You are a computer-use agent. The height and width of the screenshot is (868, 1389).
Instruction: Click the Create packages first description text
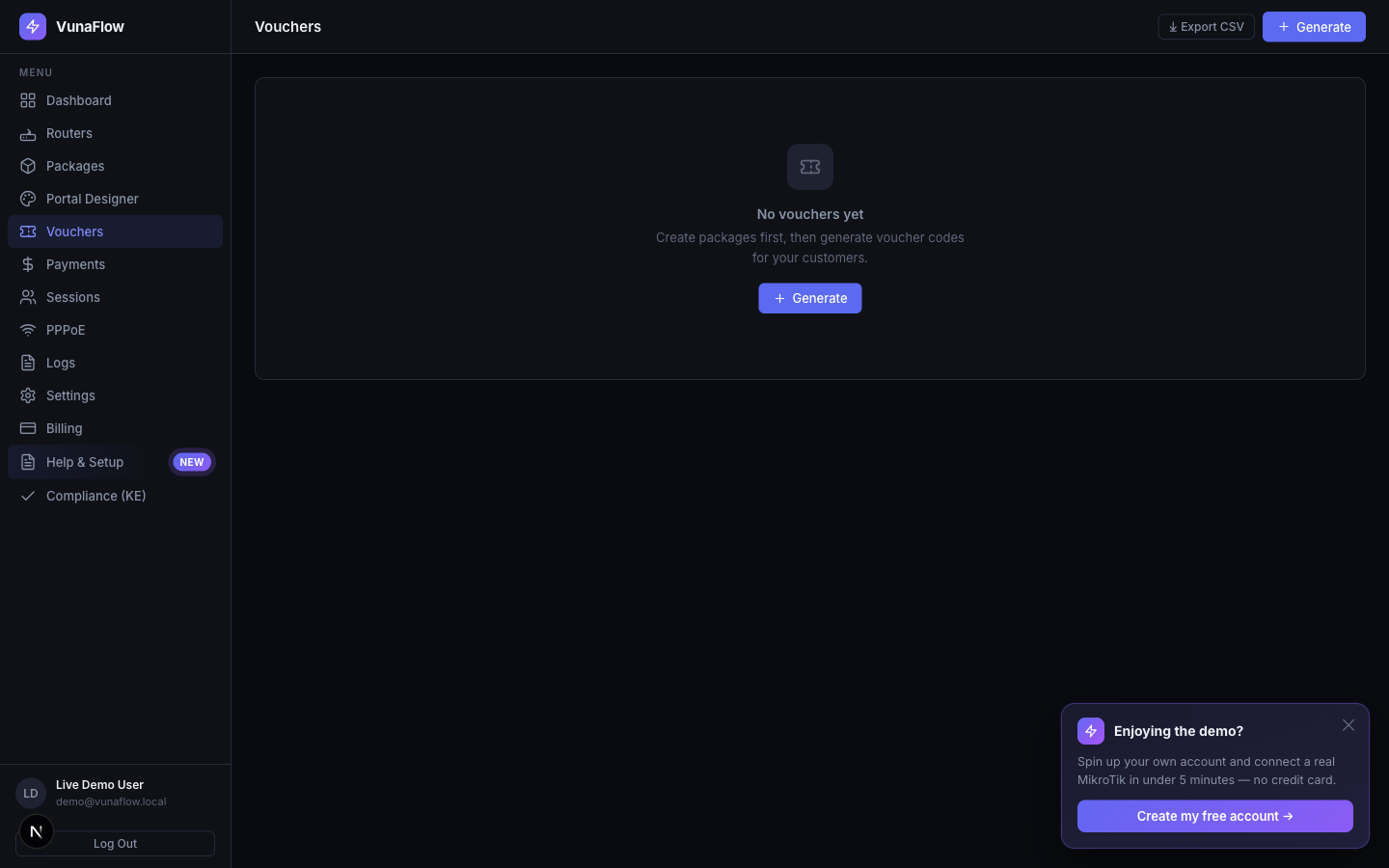[810, 248]
